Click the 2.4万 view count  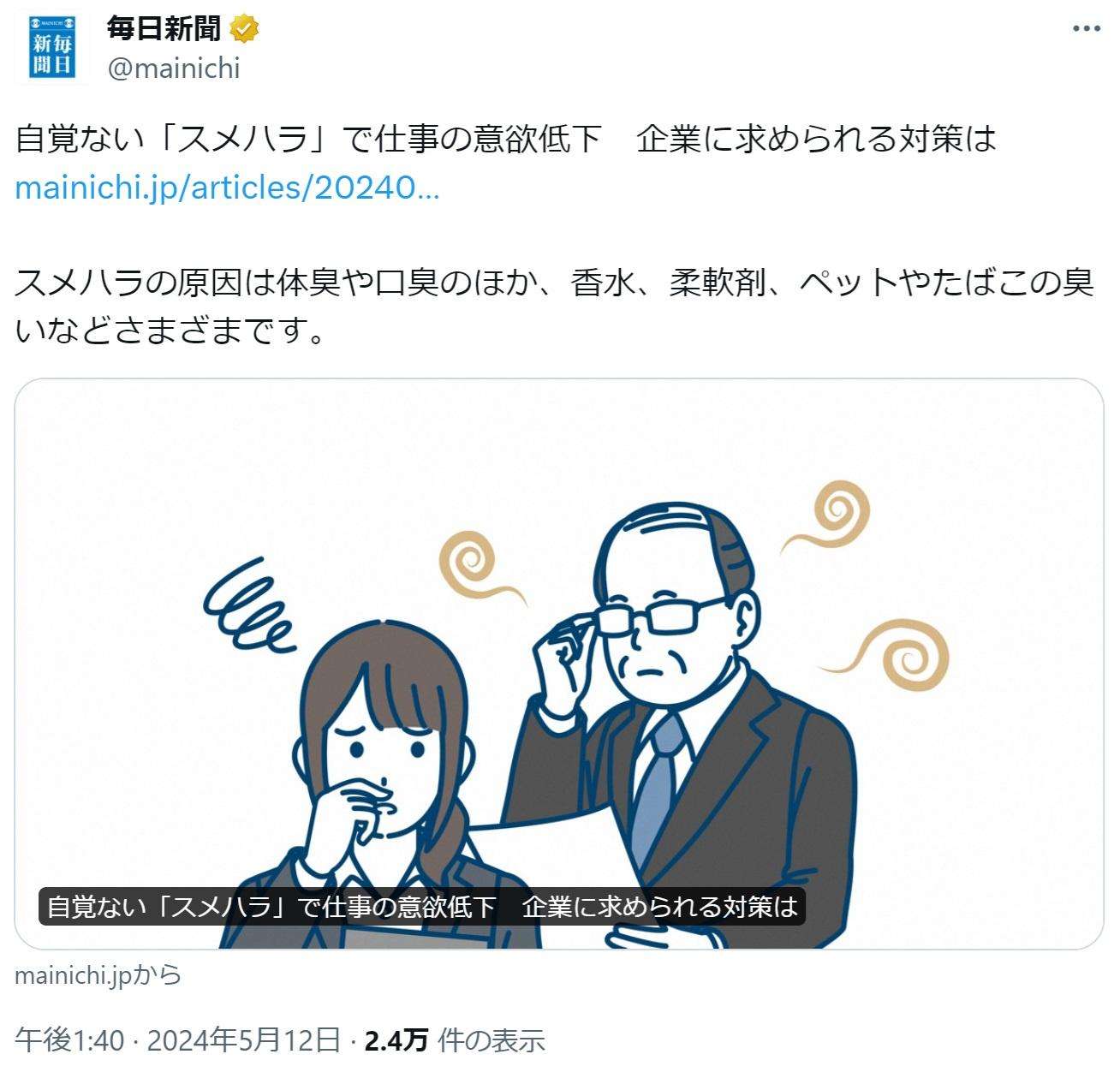click(x=396, y=1040)
